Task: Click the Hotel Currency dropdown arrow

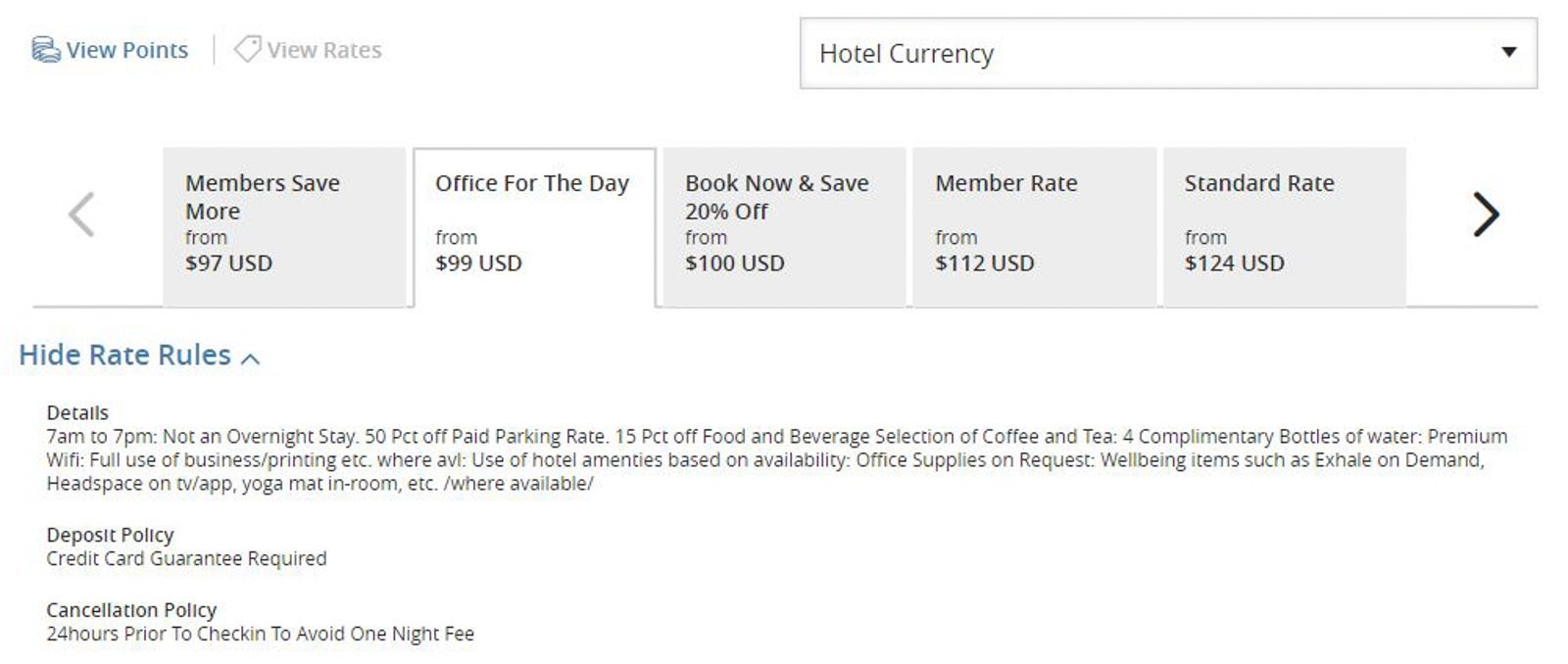Action: coord(1508,53)
